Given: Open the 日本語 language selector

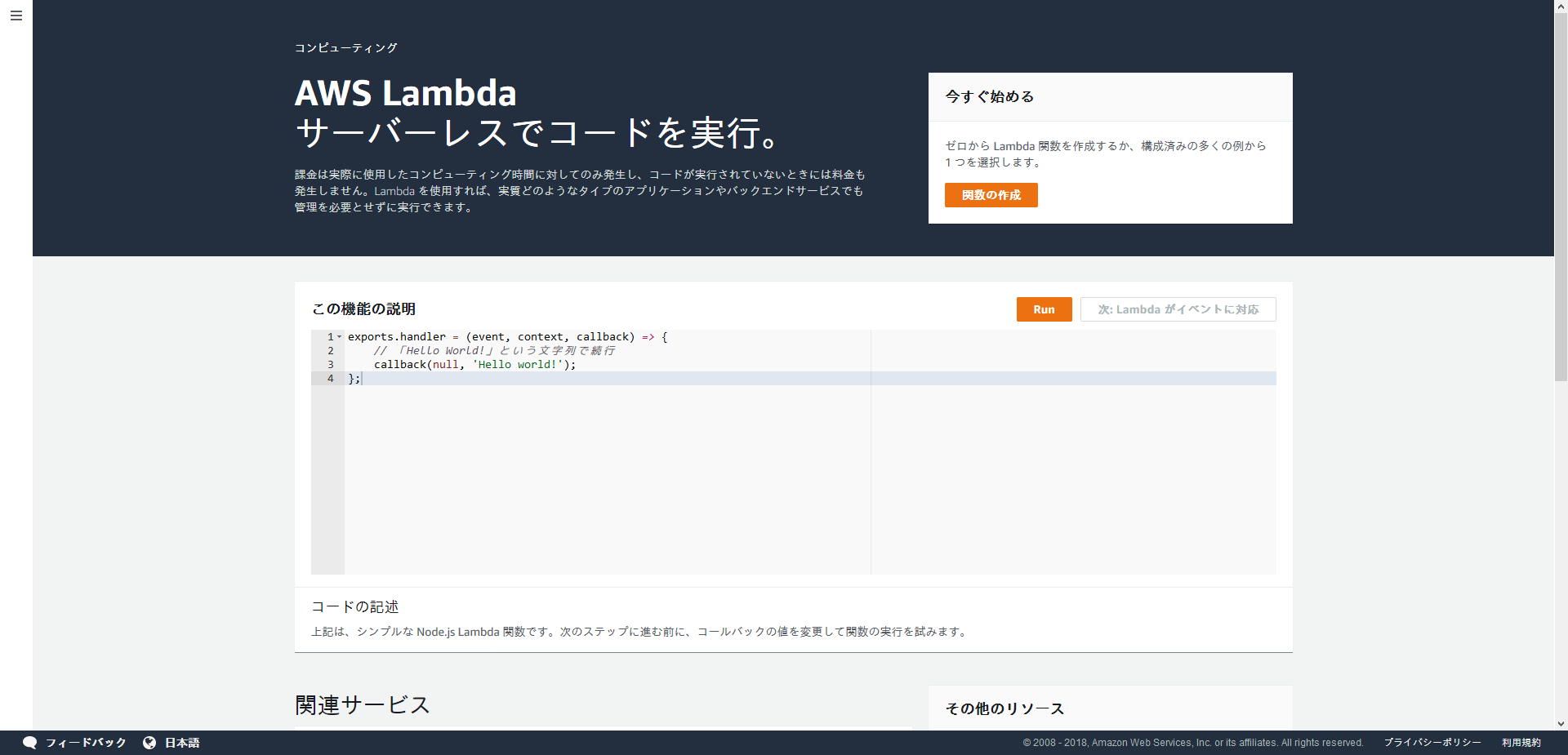Looking at the screenshot, I should coord(182,743).
